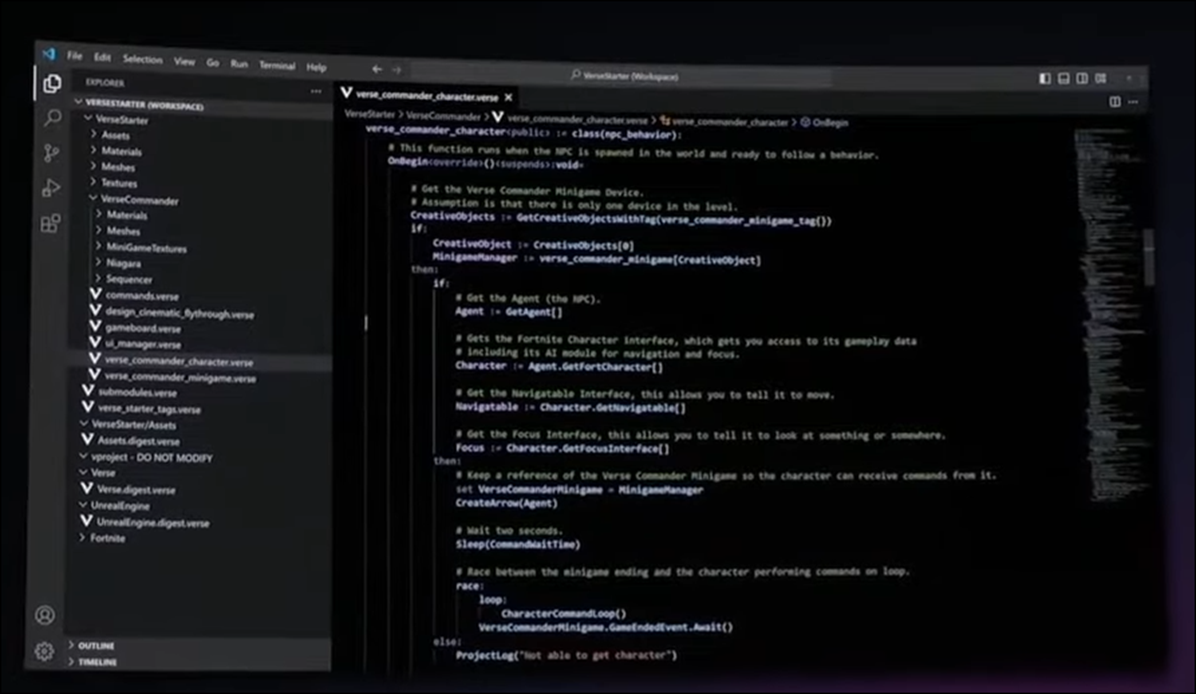Open the Run and Debug view icon
1196x694 pixels.
click(51, 188)
